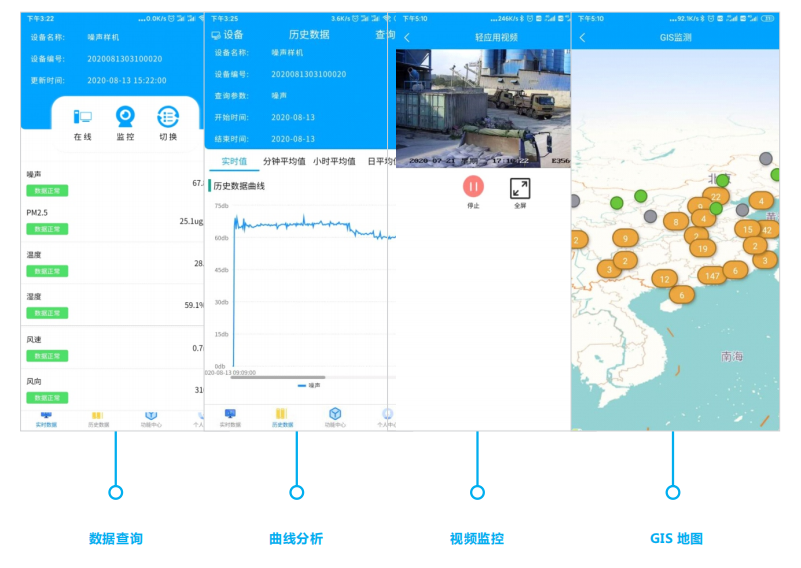Image resolution: width=801 pixels, height=568 pixels.
Task: Open 历史数据 in first screen's bottom bar
Action: (97, 417)
